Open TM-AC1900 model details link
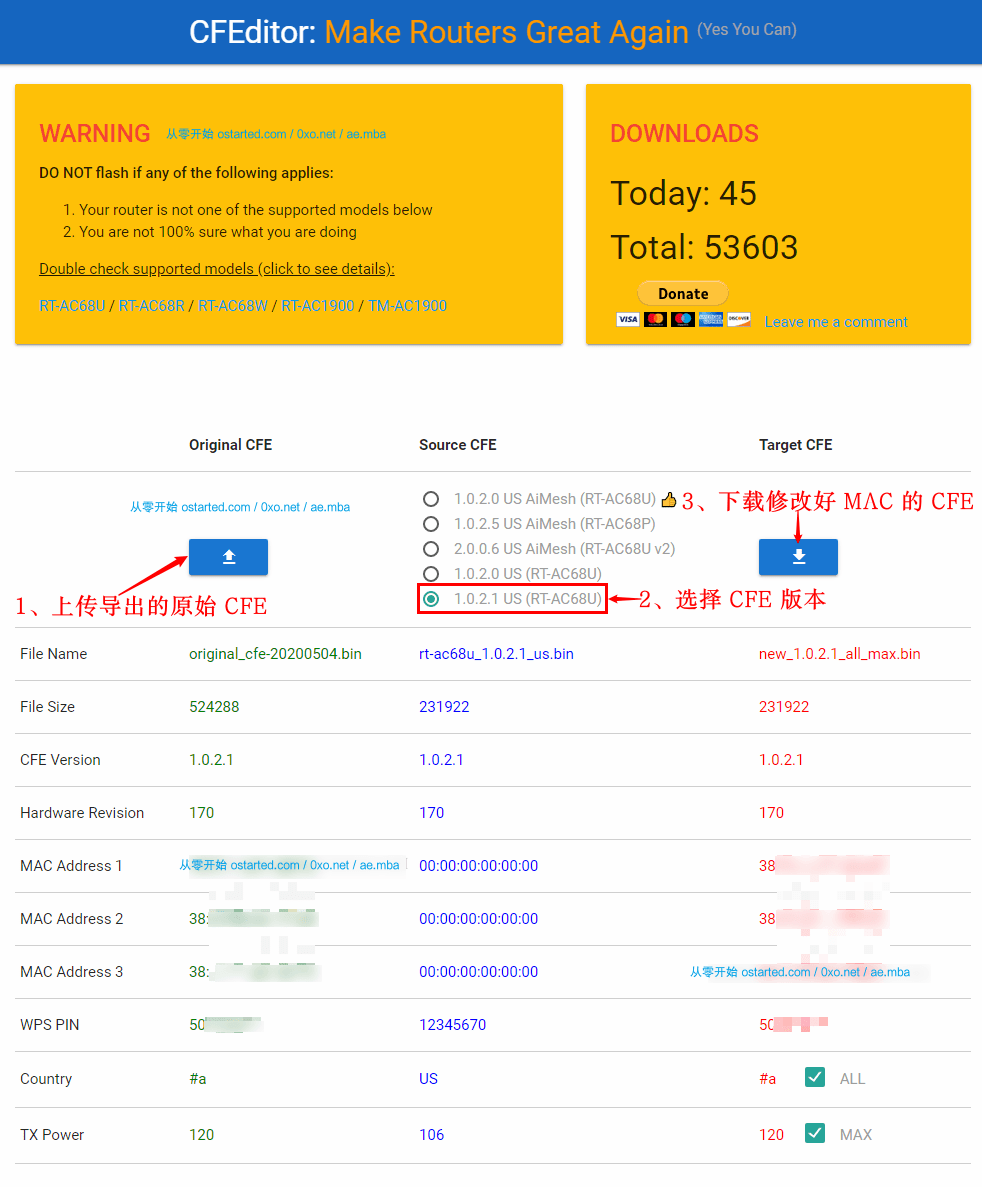 pyautogui.click(x=407, y=306)
